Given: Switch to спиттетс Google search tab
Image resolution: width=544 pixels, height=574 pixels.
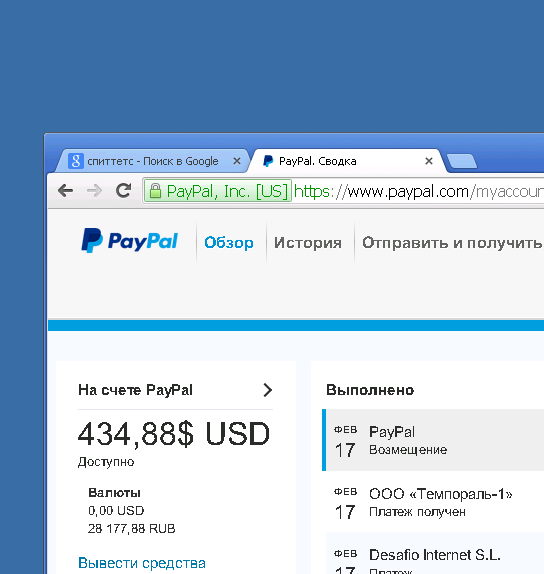Looking at the screenshot, I should 153,161.
